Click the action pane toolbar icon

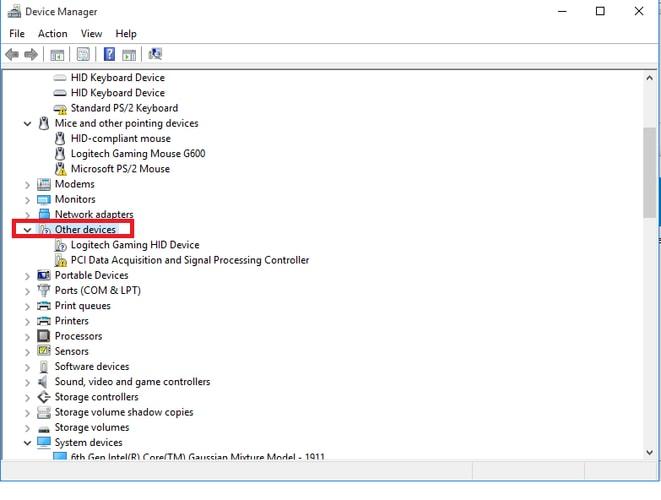[x=129, y=54]
